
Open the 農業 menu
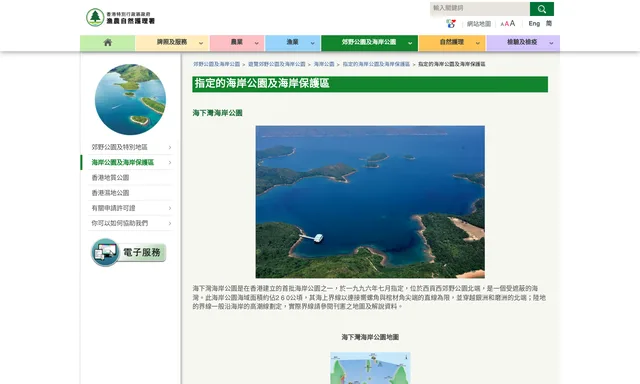(x=237, y=42)
